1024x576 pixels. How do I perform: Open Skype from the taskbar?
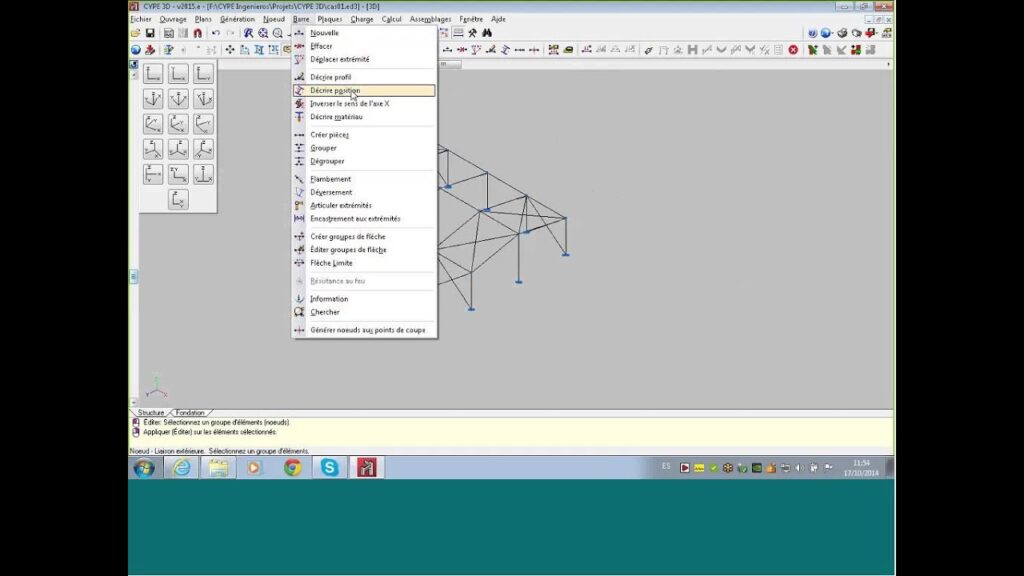(x=329, y=467)
